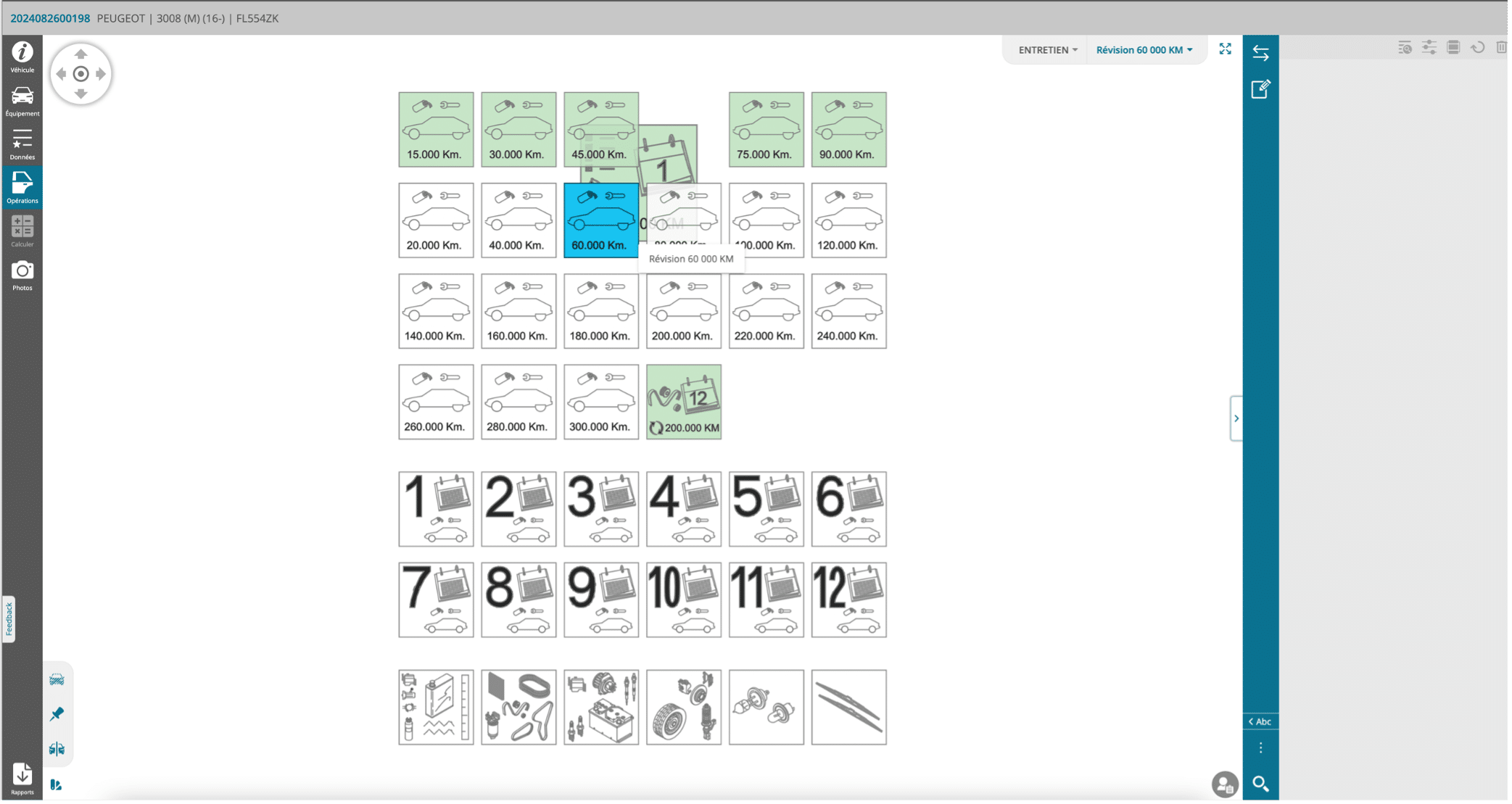The width and height of the screenshot is (1512, 804).
Task: Open the wiper blades parts thumbnail
Action: (848, 707)
